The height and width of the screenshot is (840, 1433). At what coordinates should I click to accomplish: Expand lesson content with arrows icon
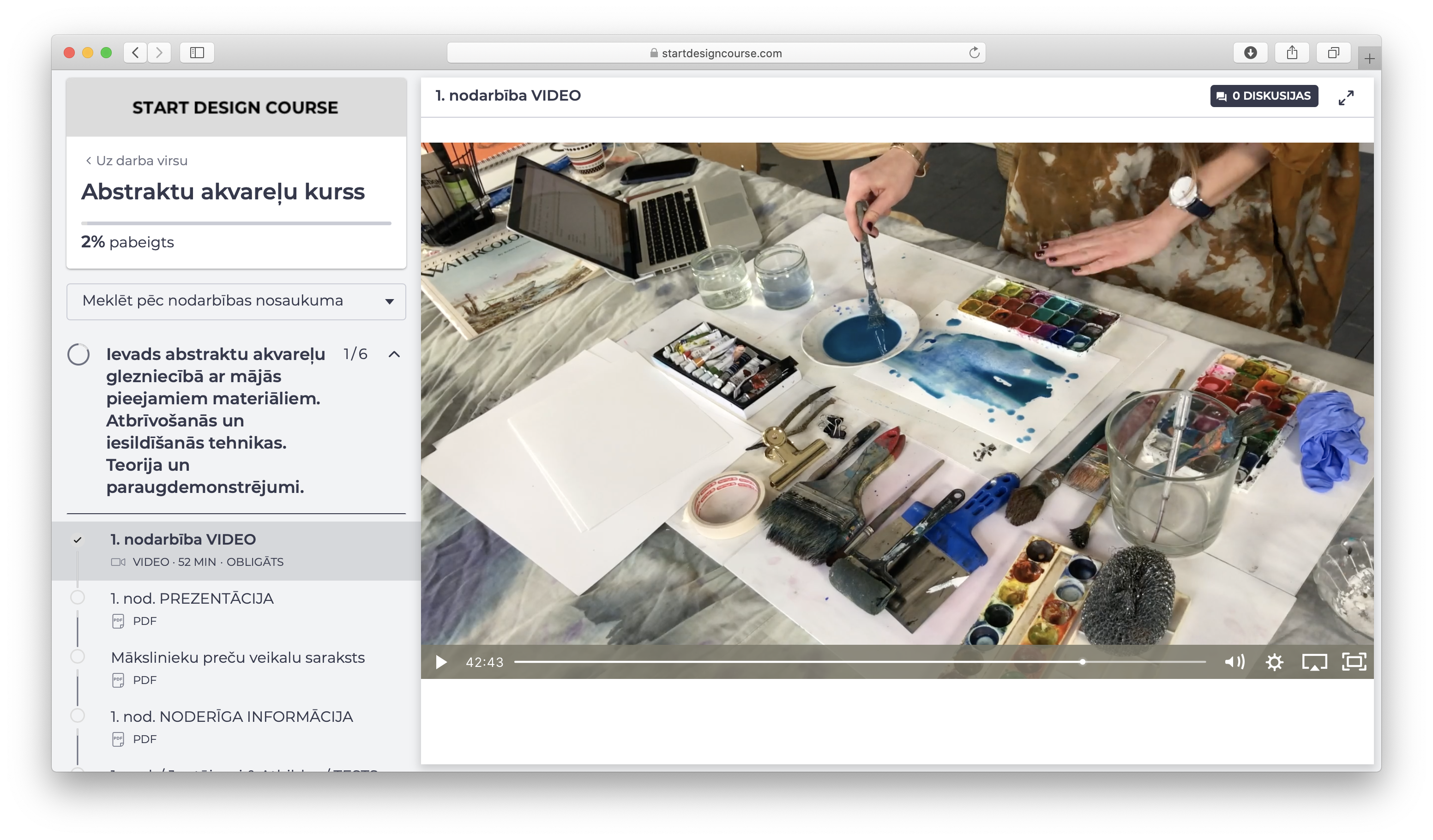(1346, 98)
